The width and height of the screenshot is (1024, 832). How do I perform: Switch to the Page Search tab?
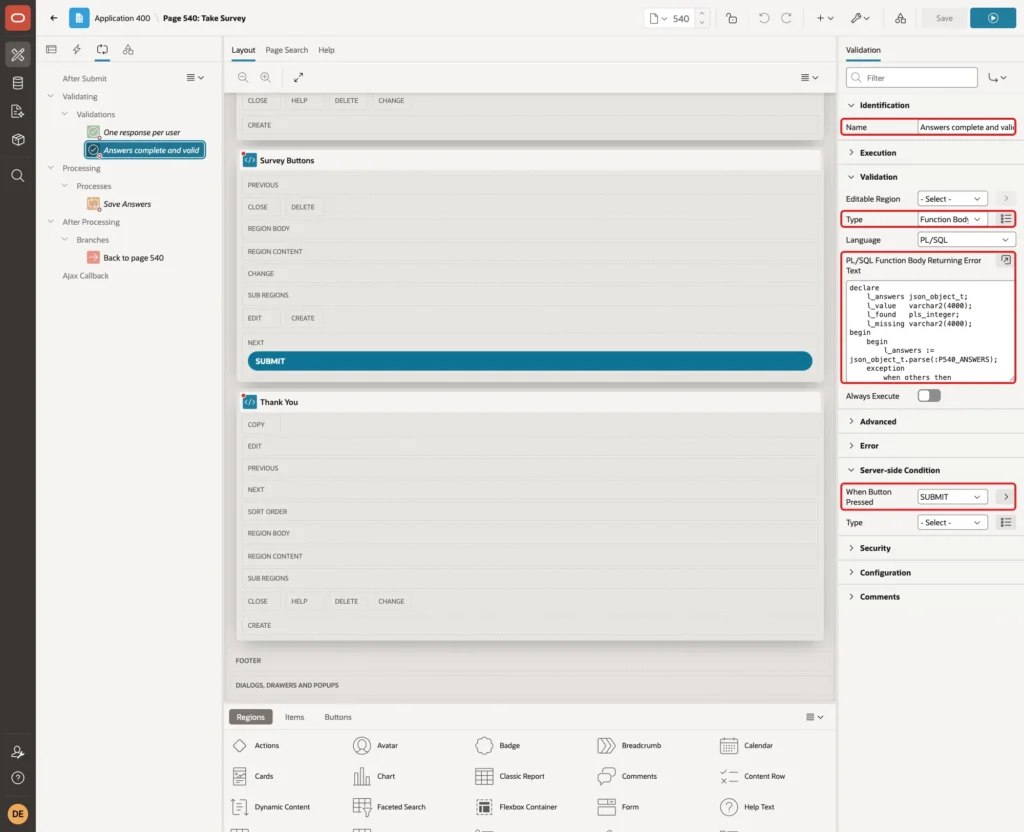[286, 50]
